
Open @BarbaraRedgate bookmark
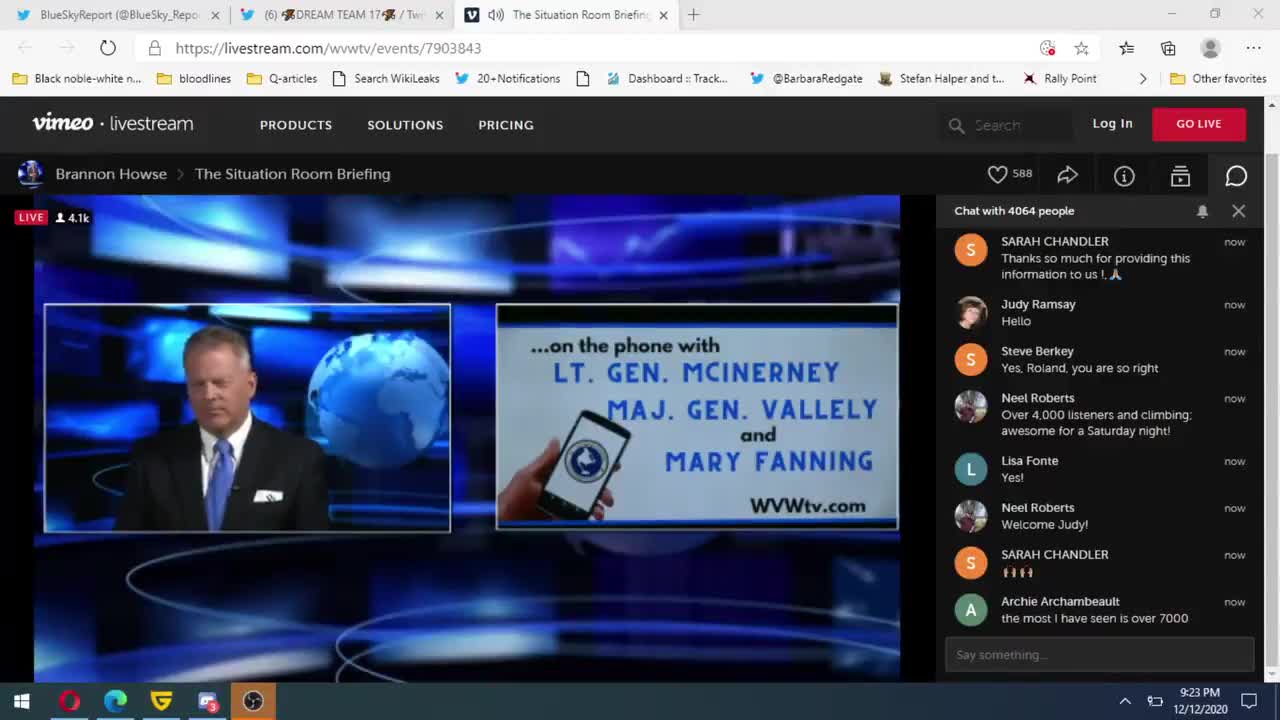click(x=806, y=79)
